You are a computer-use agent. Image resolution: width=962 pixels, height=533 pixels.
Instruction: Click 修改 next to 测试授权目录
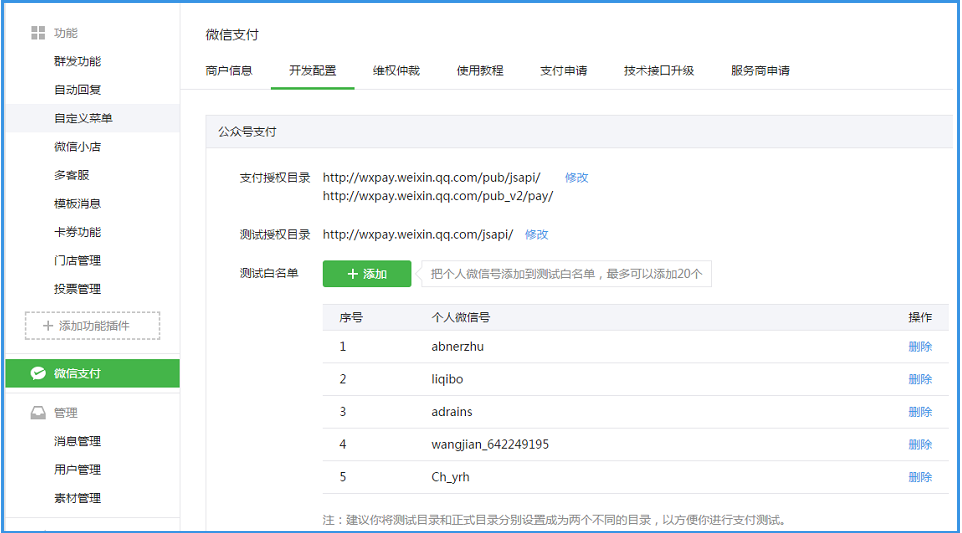[537, 234]
